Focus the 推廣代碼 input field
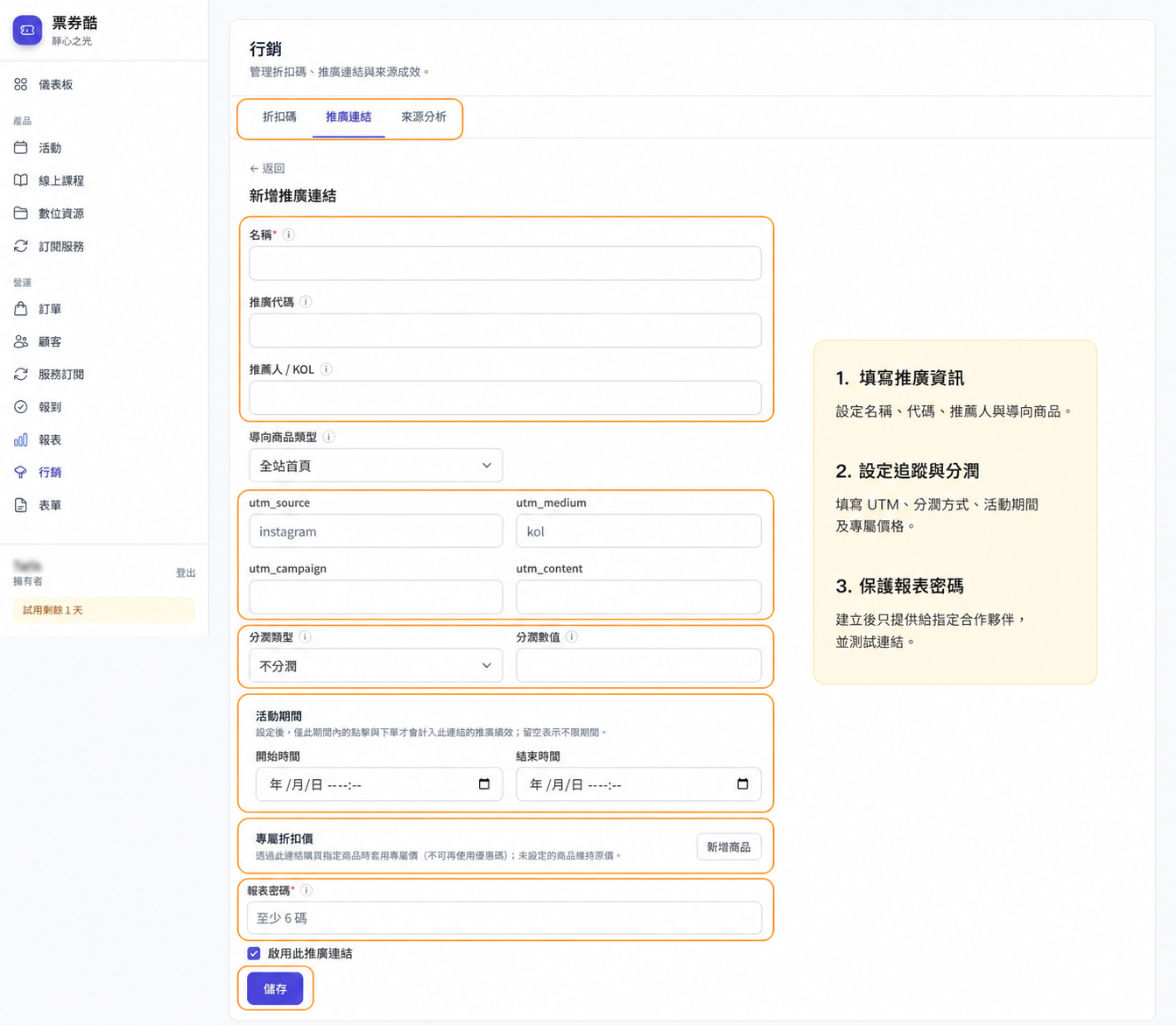The image size is (1176, 1025). click(x=505, y=331)
